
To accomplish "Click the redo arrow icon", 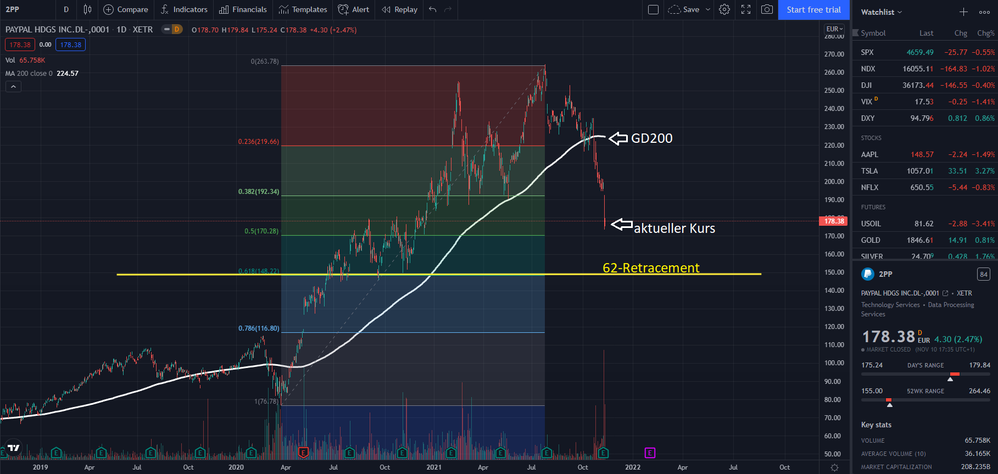I will pos(448,10).
